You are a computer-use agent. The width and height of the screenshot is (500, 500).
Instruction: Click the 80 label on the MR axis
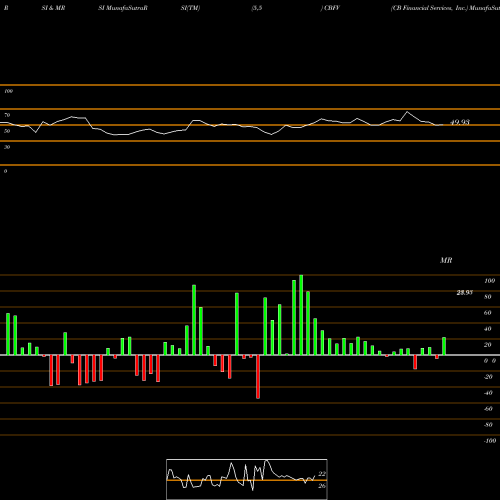(488, 297)
